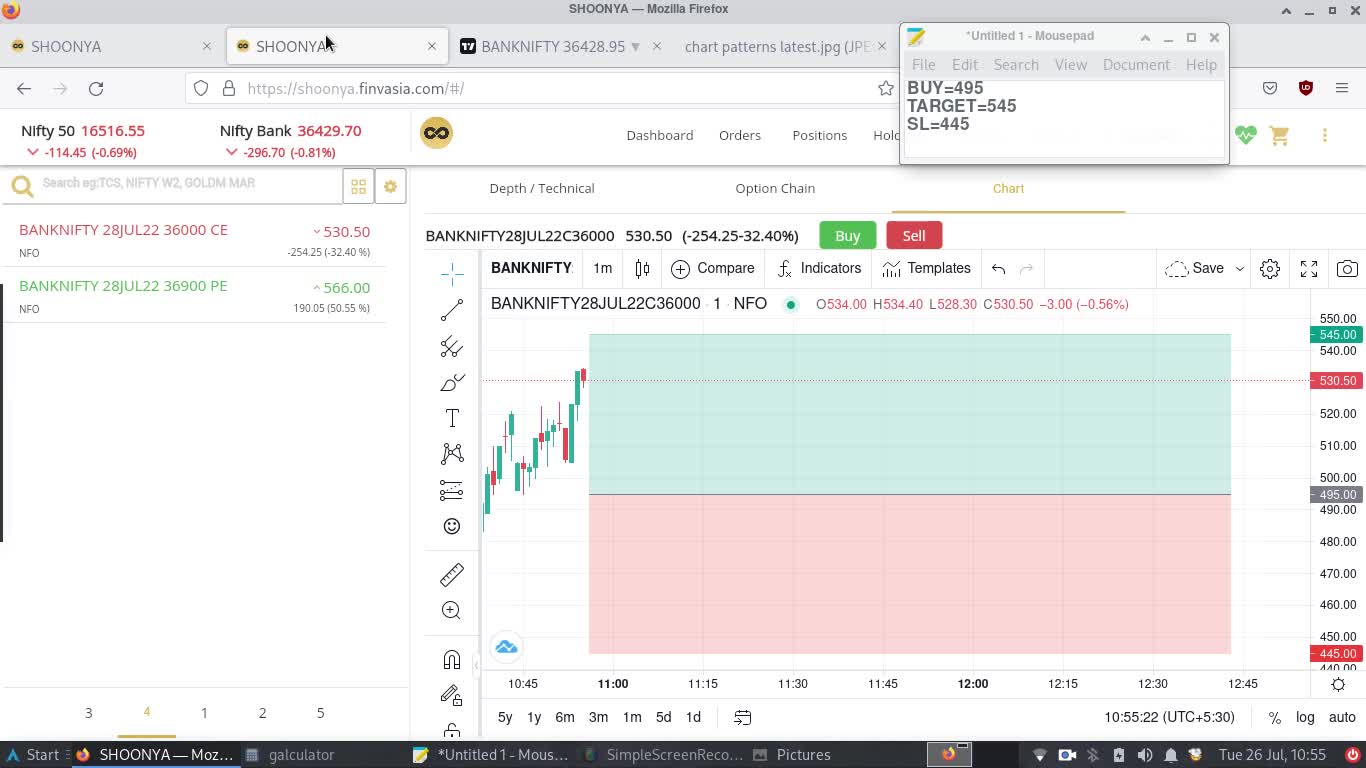The height and width of the screenshot is (768, 1366).
Task: Toggle log scale on chart
Action: [1305, 717]
